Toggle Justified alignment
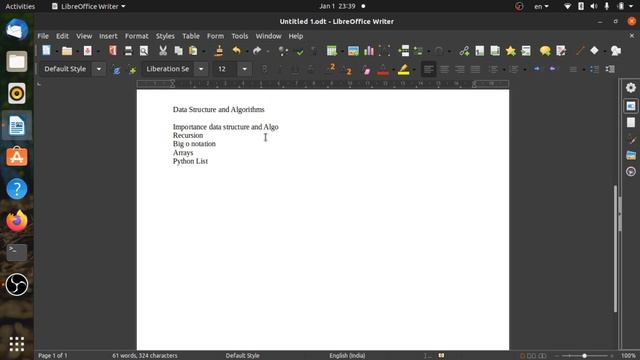Image resolution: width=640 pixels, height=360 pixels. tap(475, 69)
